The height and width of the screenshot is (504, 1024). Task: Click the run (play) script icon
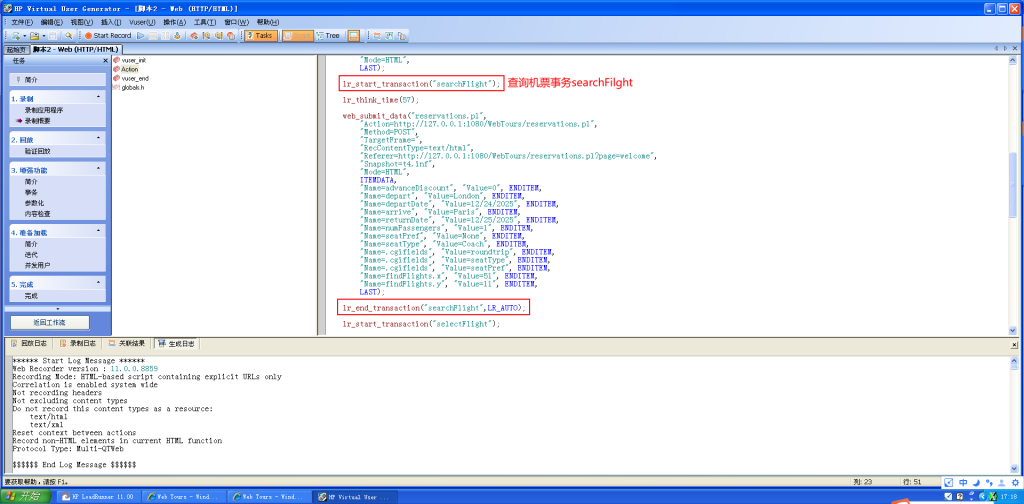tap(142, 35)
